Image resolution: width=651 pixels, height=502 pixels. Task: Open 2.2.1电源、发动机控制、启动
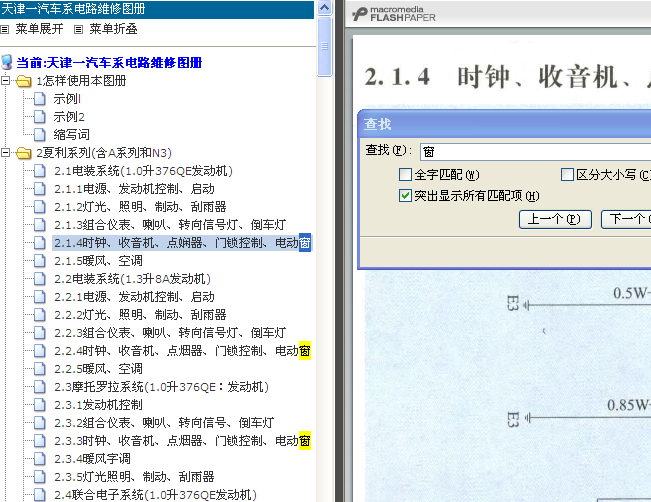click(x=134, y=296)
